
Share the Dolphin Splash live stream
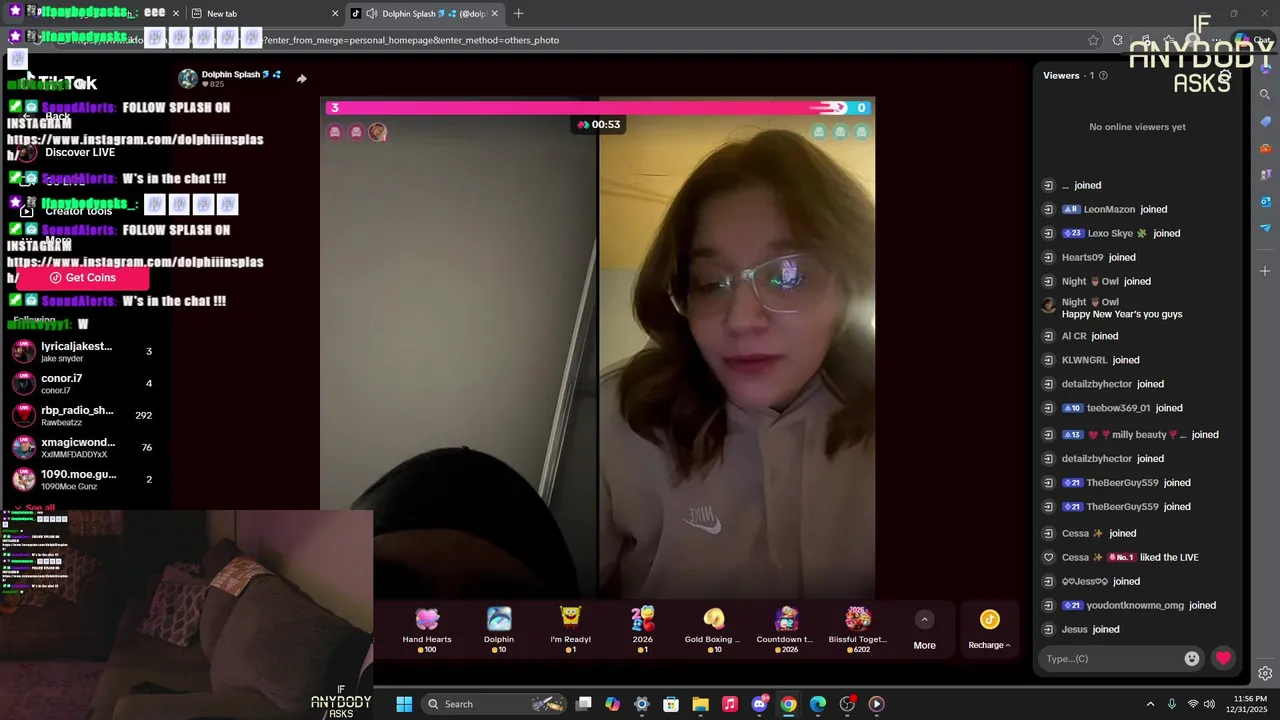pyautogui.click(x=301, y=78)
